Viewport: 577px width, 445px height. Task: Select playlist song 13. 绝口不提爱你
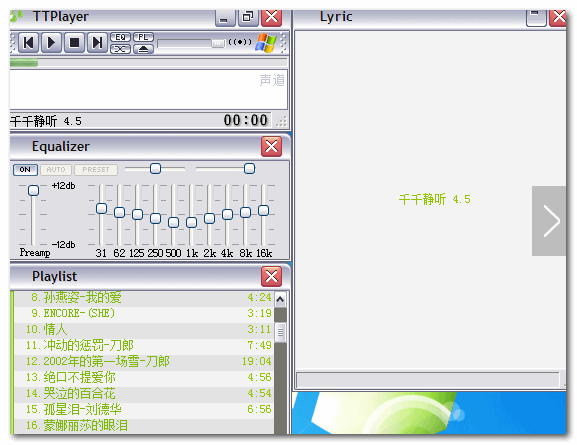point(144,378)
